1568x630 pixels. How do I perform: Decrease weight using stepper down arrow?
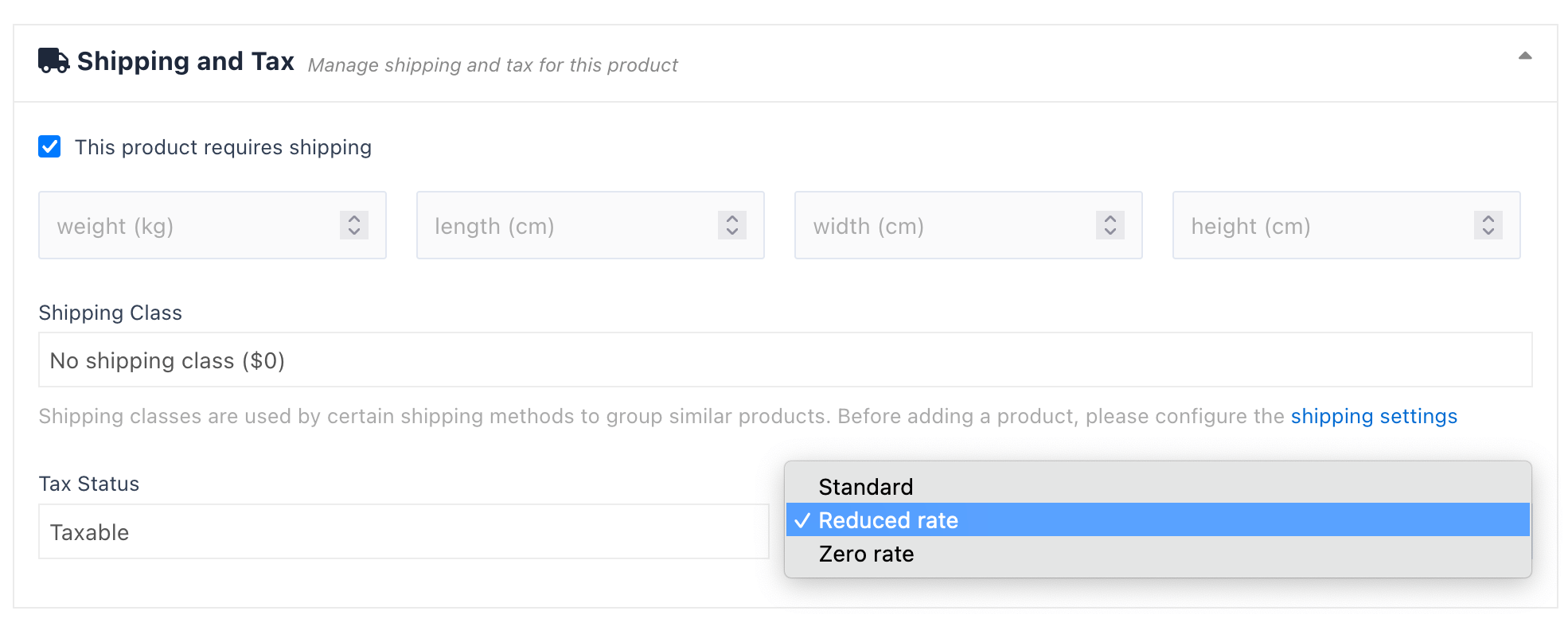point(354,232)
